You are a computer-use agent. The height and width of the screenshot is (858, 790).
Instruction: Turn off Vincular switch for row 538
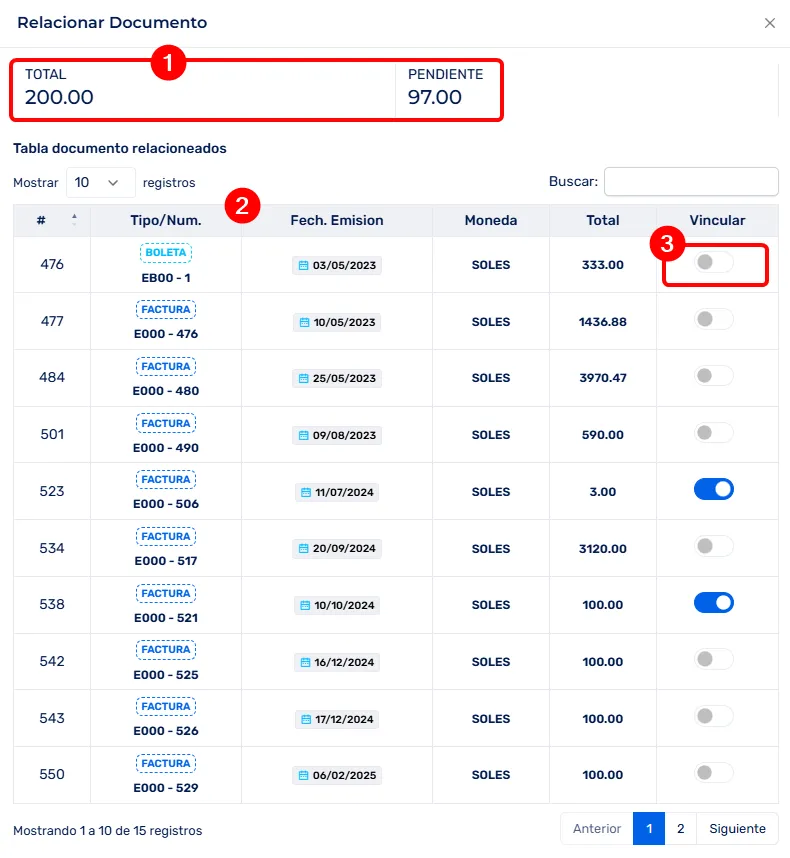pos(714,603)
